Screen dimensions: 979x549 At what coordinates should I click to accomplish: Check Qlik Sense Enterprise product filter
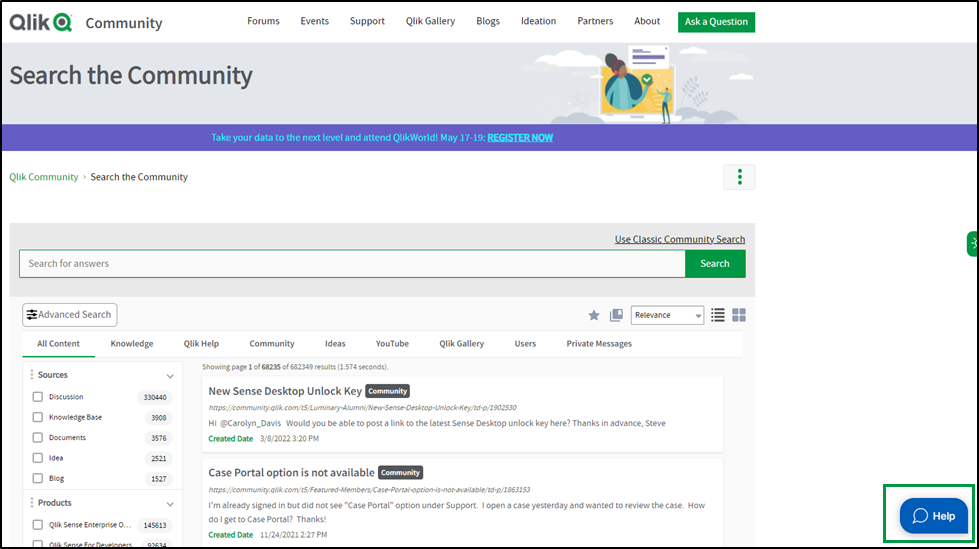[x=37, y=525]
